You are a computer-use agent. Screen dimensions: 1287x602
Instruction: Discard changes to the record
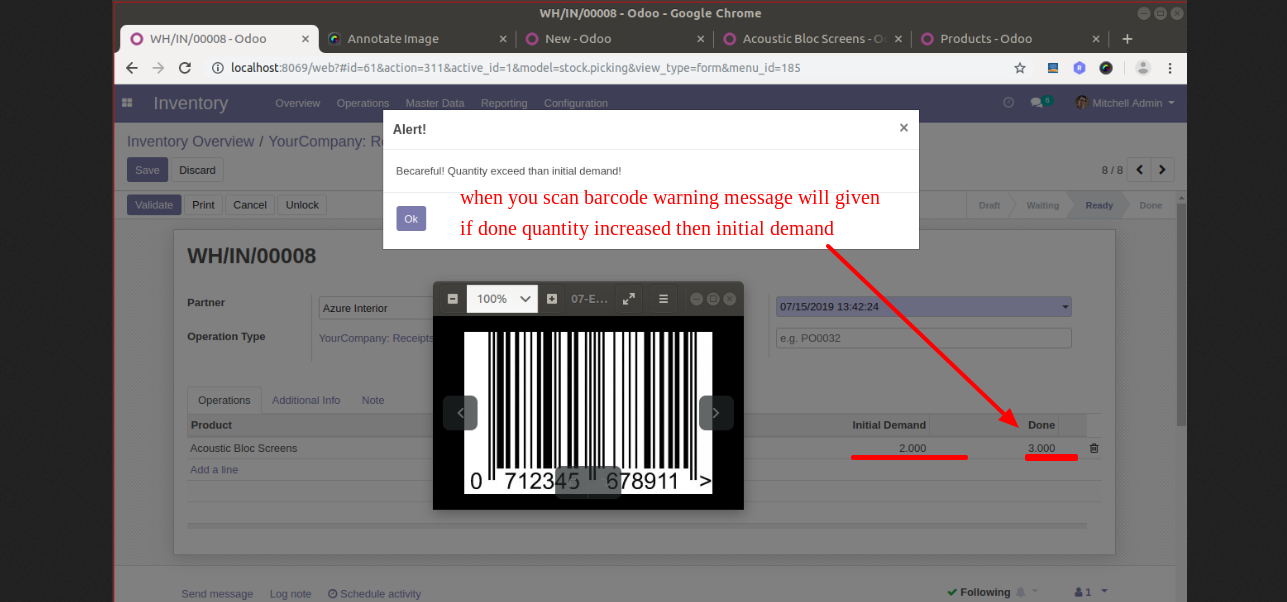pyautogui.click(x=197, y=170)
